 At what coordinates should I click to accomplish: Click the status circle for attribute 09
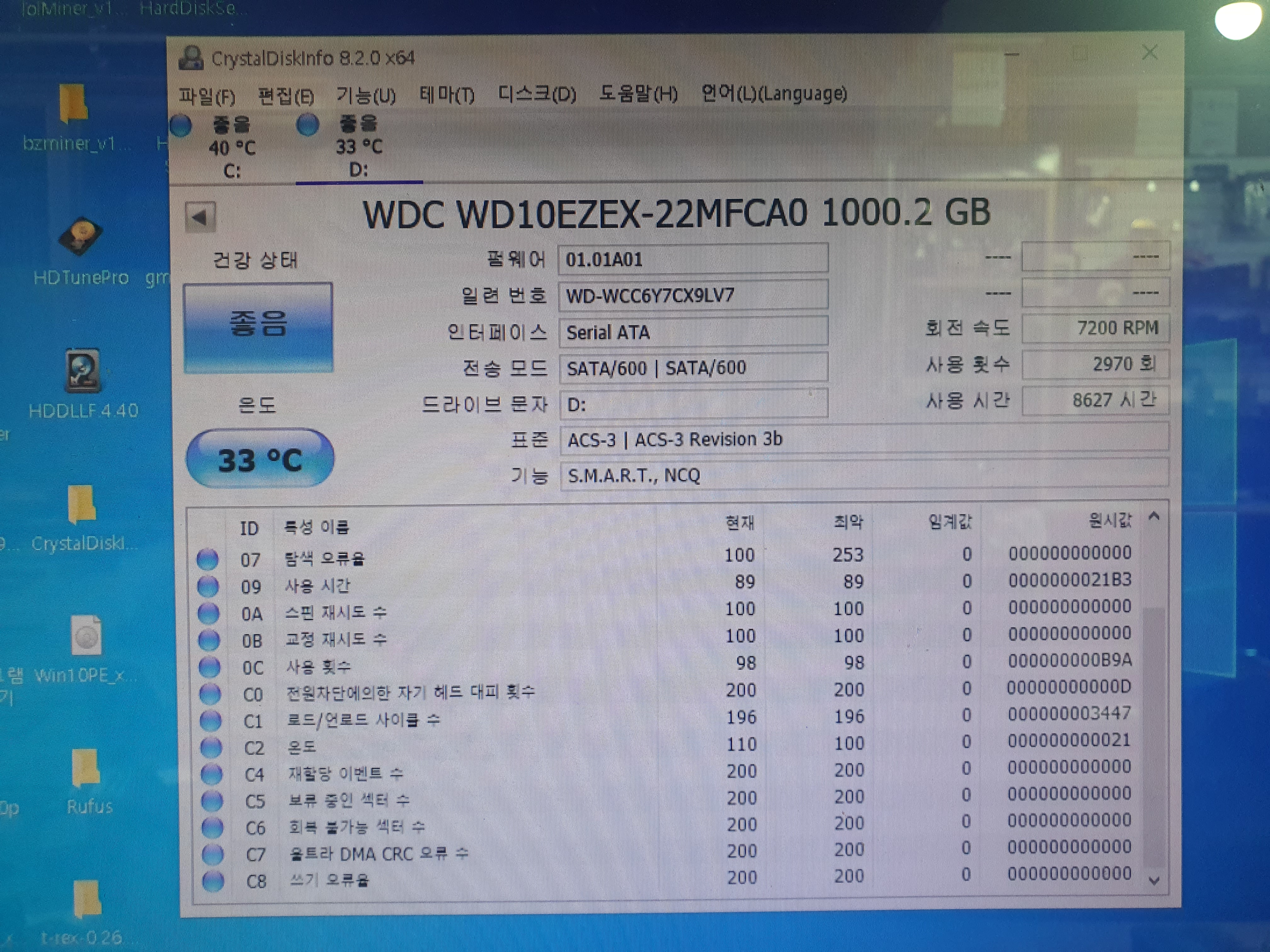[x=208, y=586]
